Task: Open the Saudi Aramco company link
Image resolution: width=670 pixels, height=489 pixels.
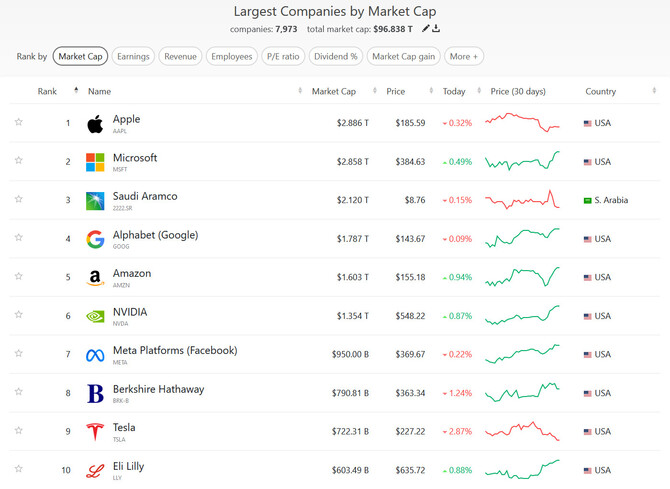Action: coord(145,196)
